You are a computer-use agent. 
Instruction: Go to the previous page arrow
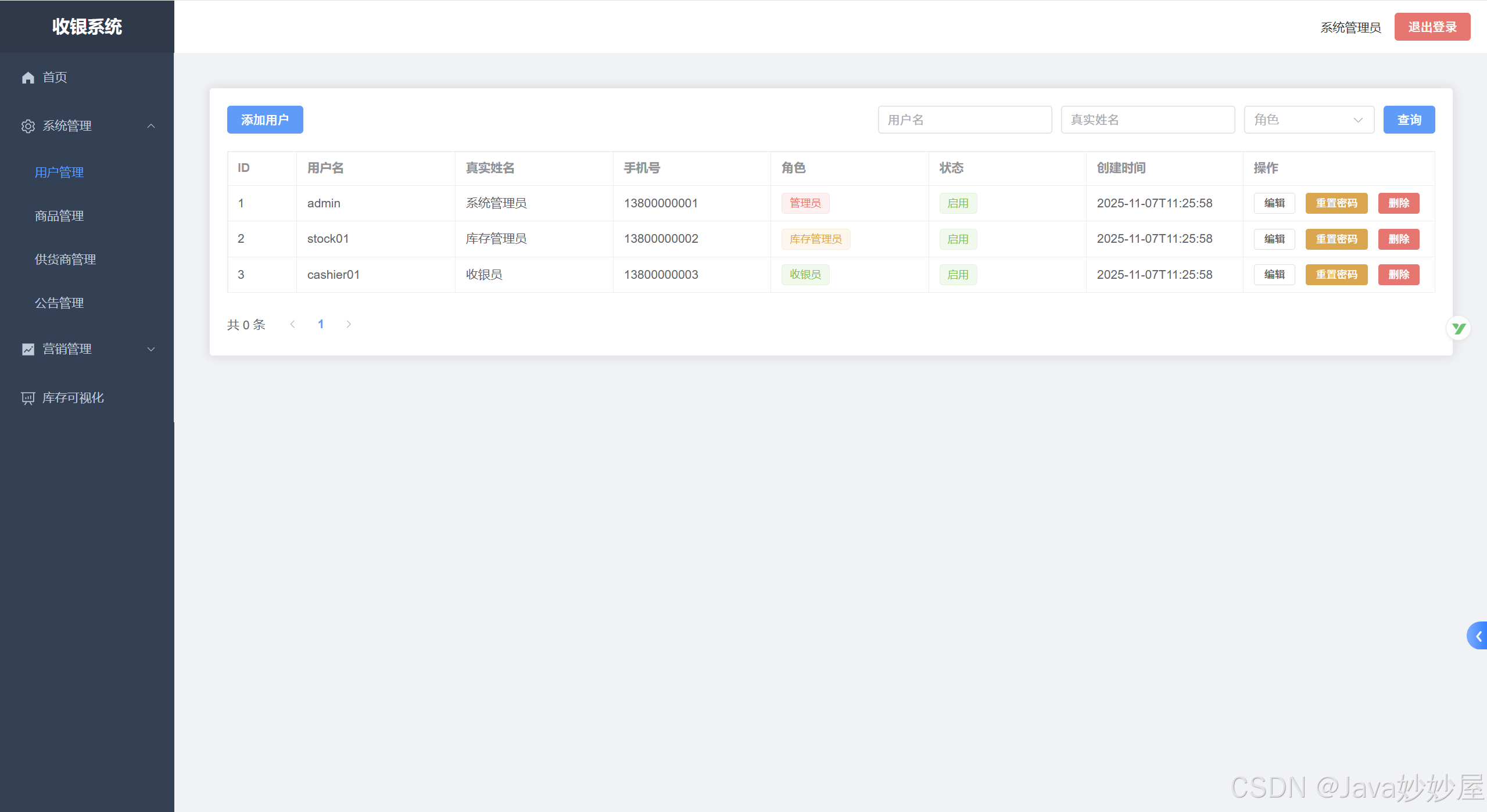click(293, 325)
